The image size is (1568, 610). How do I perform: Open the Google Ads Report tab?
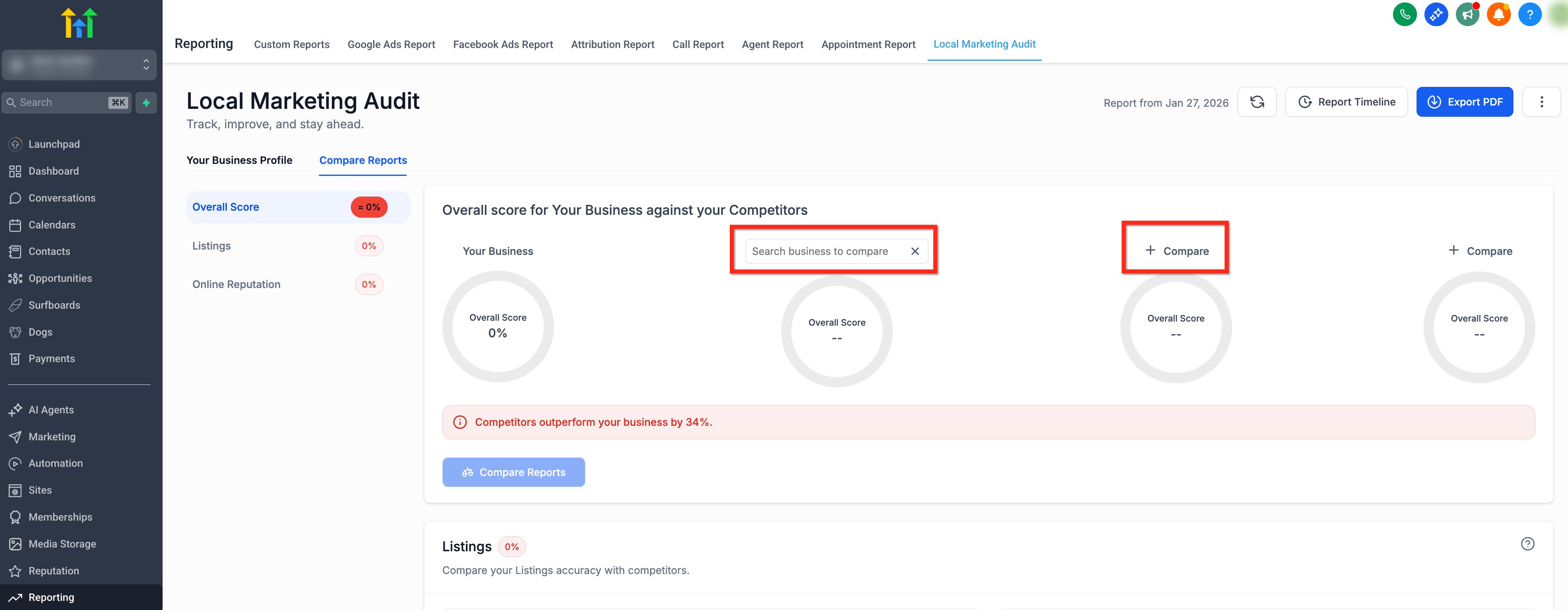(x=391, y=44)
